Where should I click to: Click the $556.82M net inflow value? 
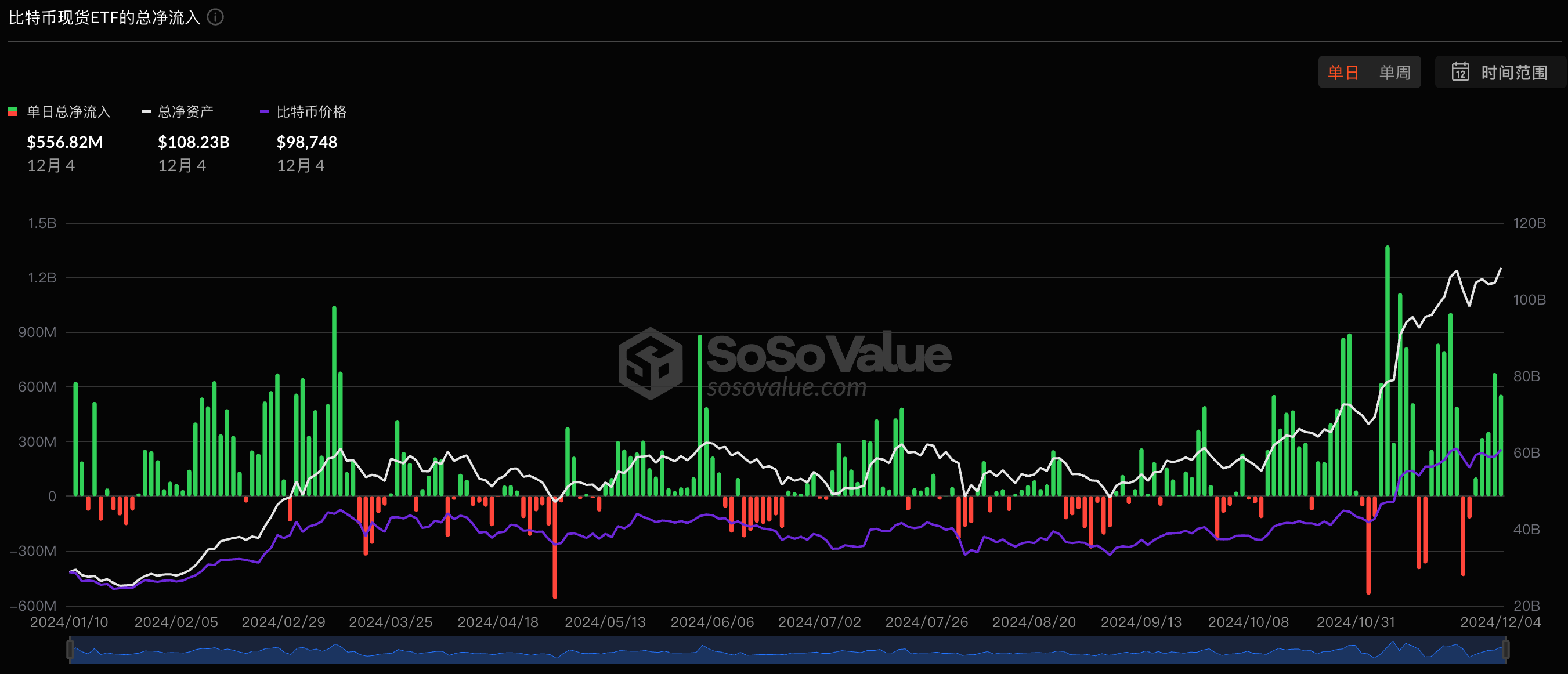coord(65,142)
